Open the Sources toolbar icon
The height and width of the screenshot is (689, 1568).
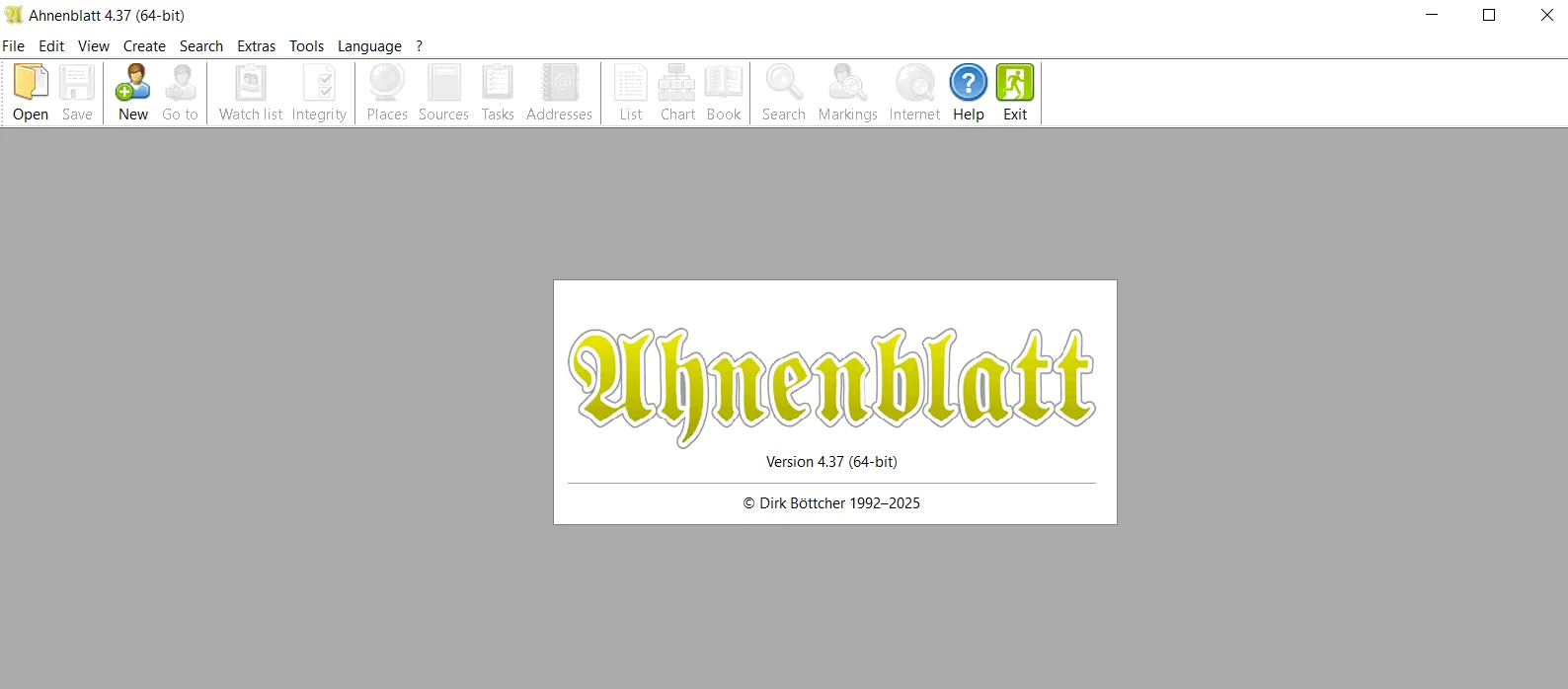pos(443,93)
